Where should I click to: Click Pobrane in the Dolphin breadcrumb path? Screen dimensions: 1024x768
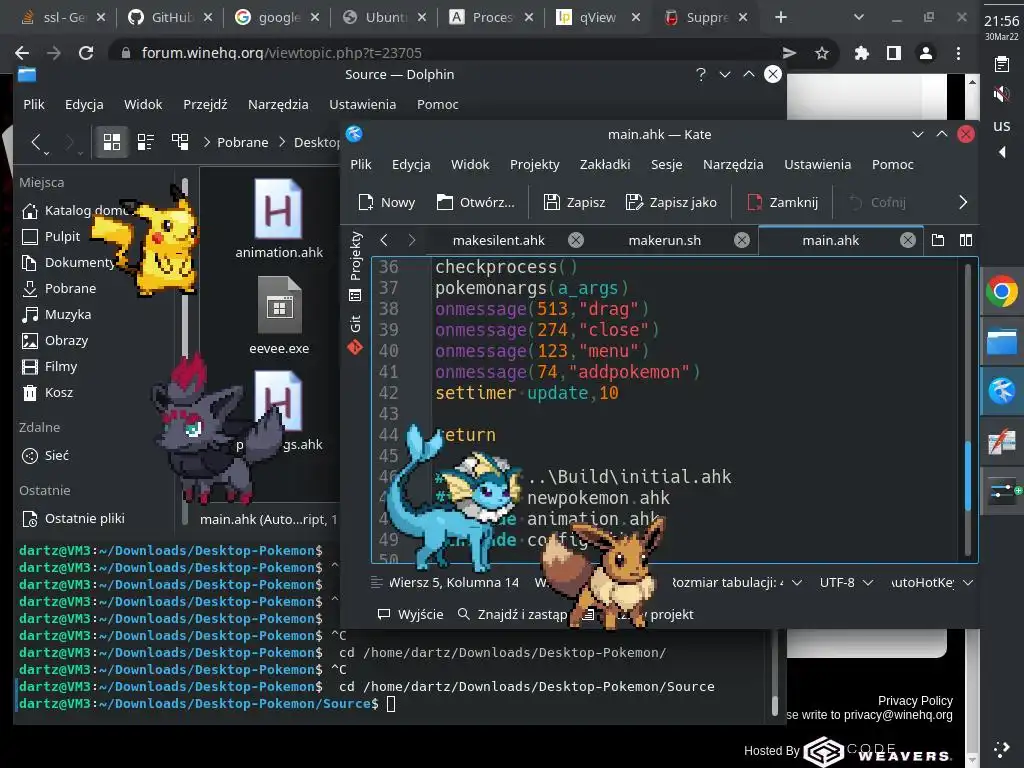click(x=242, y=142)
